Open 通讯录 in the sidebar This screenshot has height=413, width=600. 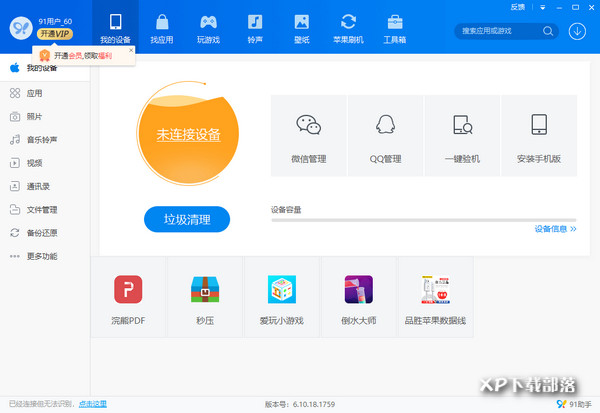[45, 186]
